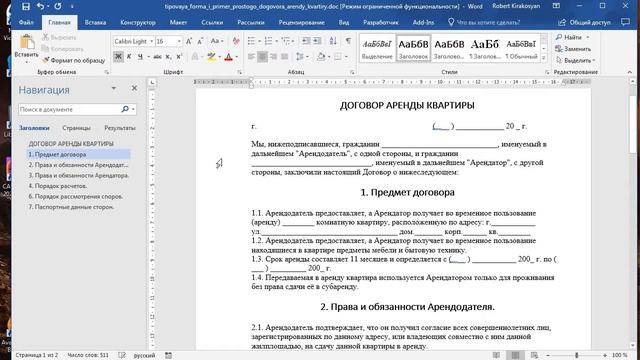This screenshot has height=360, width=640.
Task: Justify the paragraph text
Action: [x=284, y=57]
